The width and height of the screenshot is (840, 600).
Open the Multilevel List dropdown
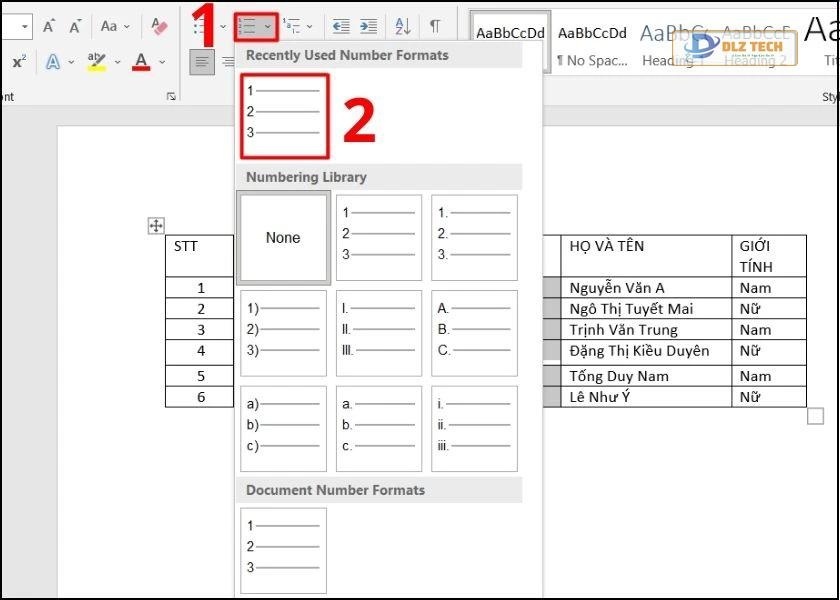297,26
